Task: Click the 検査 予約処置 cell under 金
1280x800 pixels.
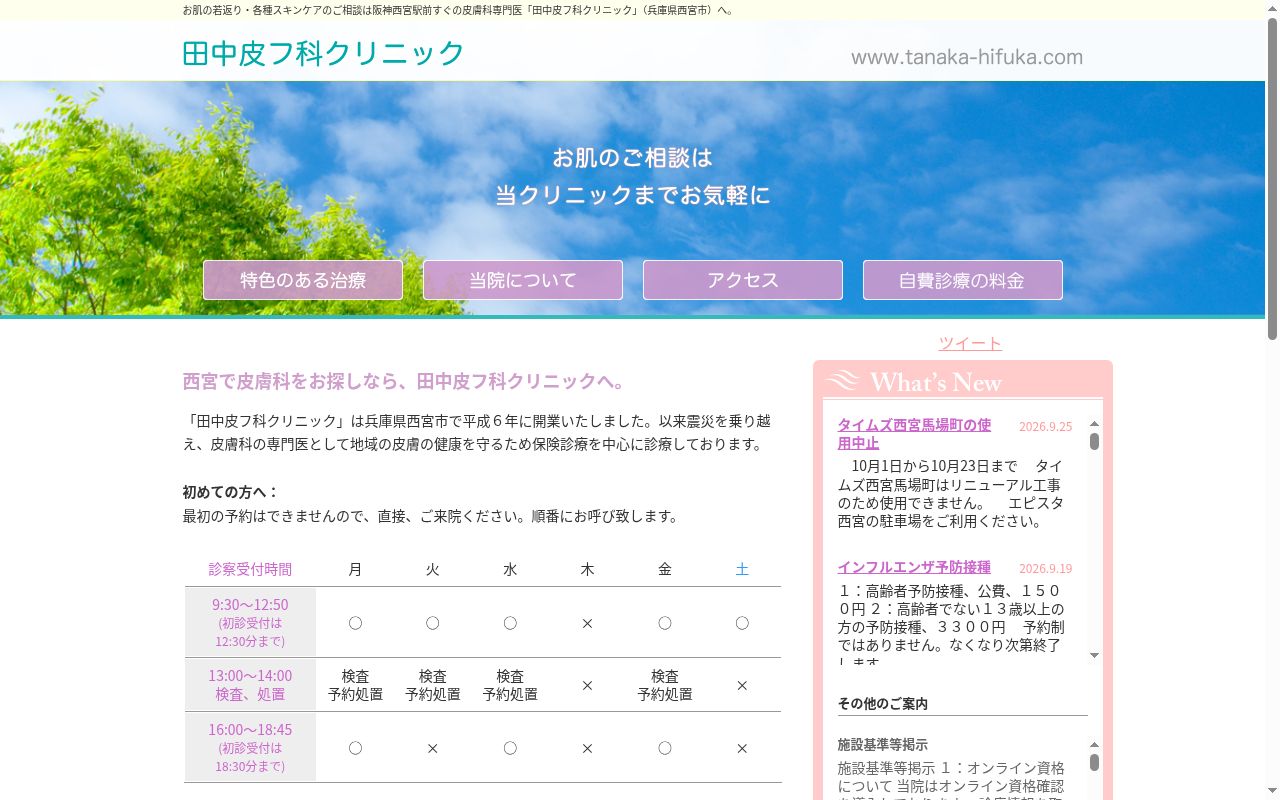Action: pyautogui.click(x=665, y=685)
